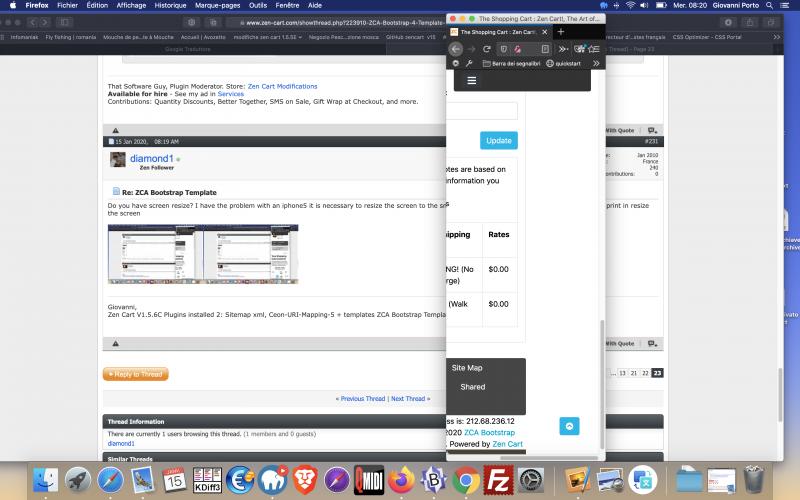Open CSS Optimizer - CSS Portal bookmark

(707, 37)
